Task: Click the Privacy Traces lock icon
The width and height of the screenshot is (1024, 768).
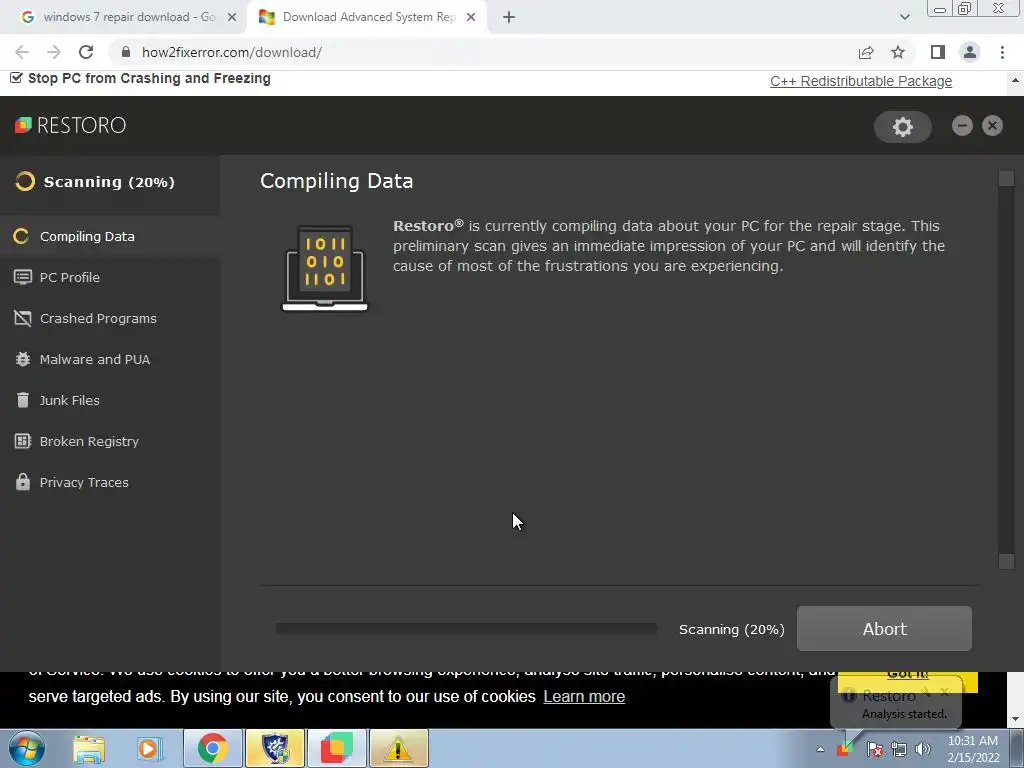Action: coord(23,482)
